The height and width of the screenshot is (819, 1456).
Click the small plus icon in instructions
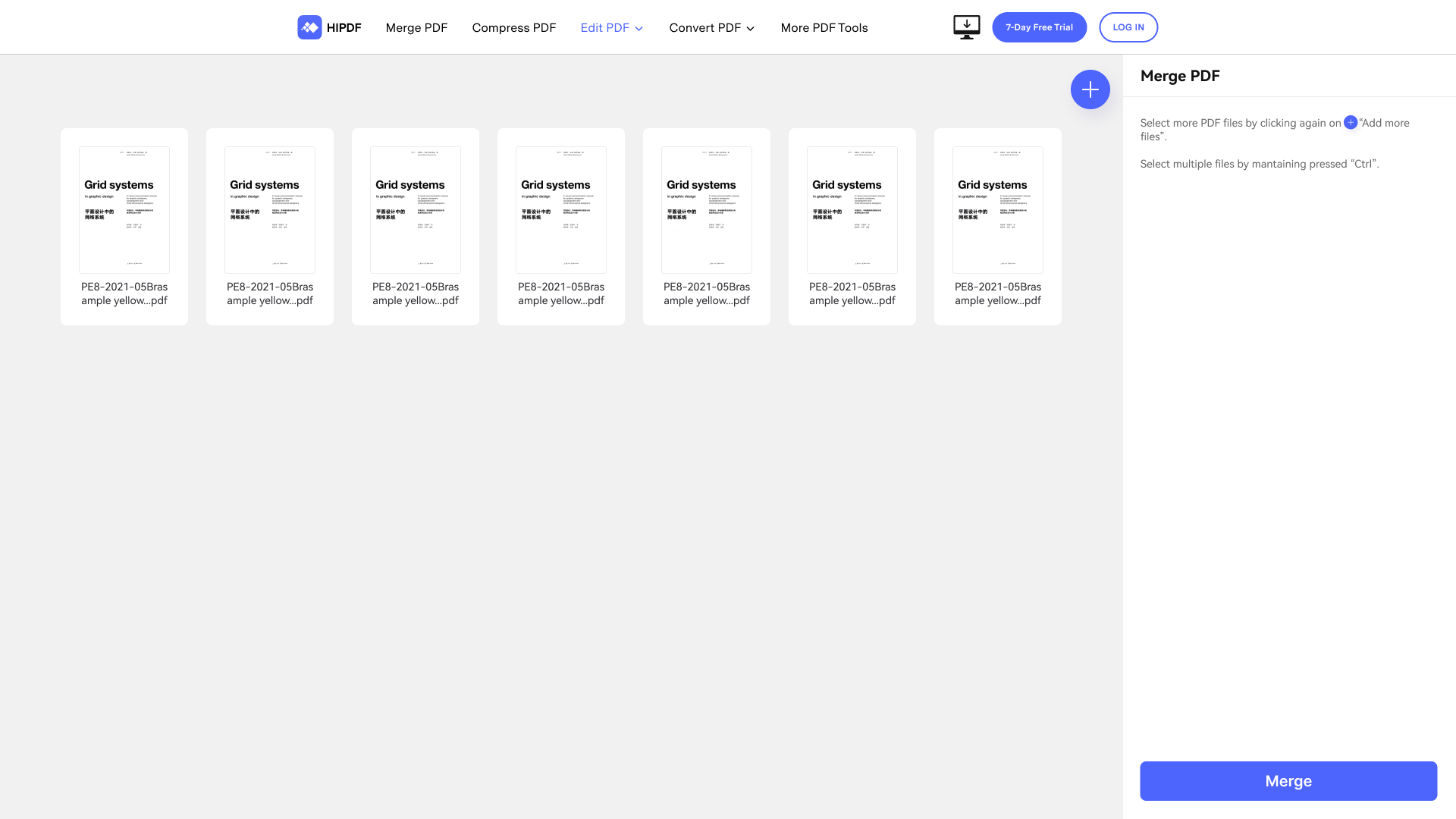(1350, 122)
